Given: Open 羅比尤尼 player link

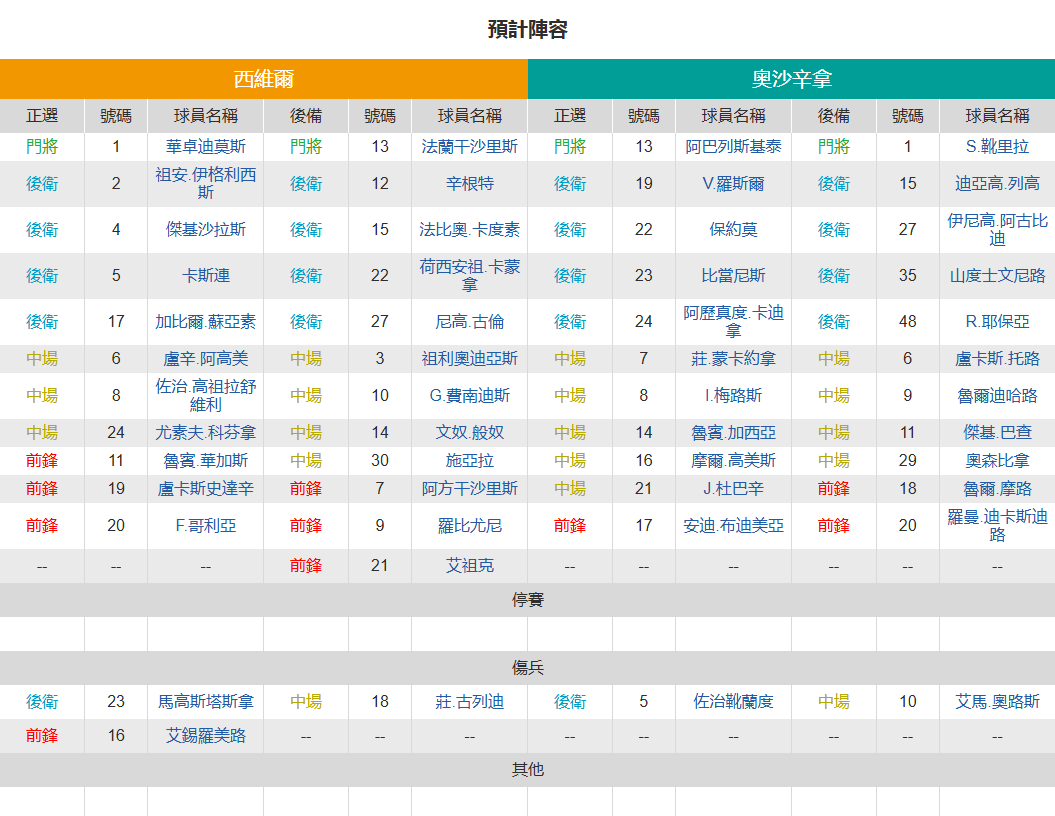Looking at the screenshot, I should click(x=470, y=525).
